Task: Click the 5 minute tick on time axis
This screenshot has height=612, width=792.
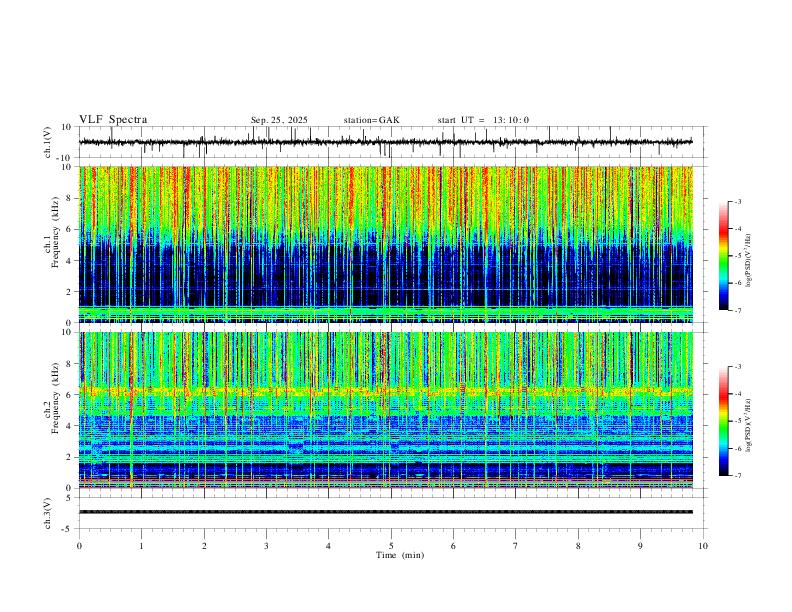Action: [x=391, y=546]
